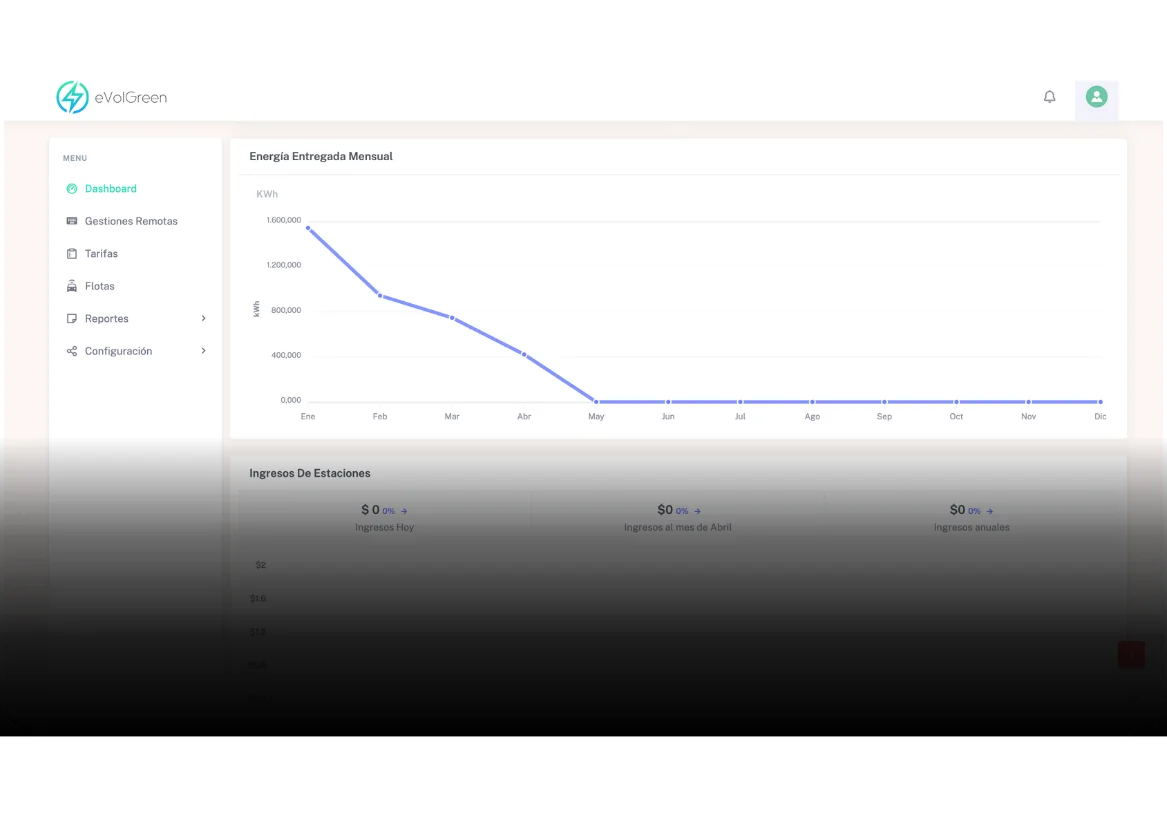Click the May data point on chart

pyautogui.click(x=596, y=402)
